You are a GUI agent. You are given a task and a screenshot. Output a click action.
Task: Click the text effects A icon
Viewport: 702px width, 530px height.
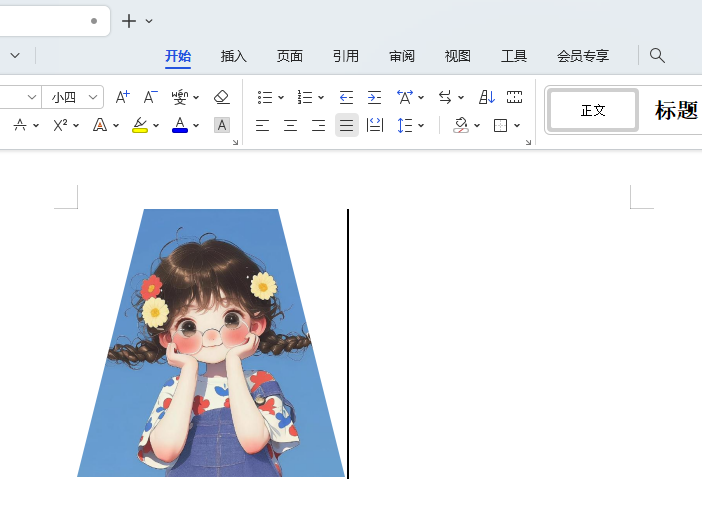pyautogui.click(x=100, y=125)
